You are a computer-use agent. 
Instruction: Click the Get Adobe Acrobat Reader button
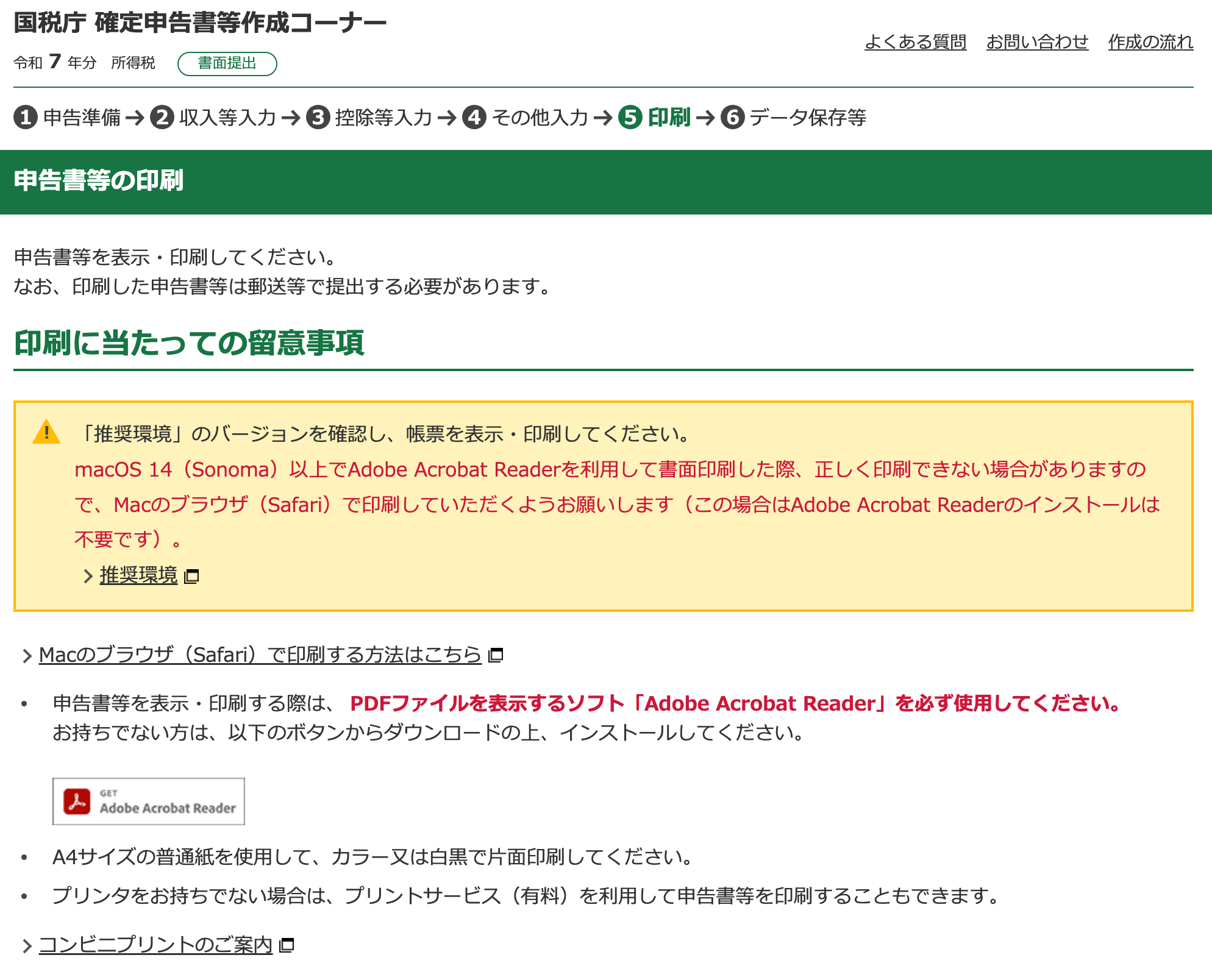click(x=149, y=801)
